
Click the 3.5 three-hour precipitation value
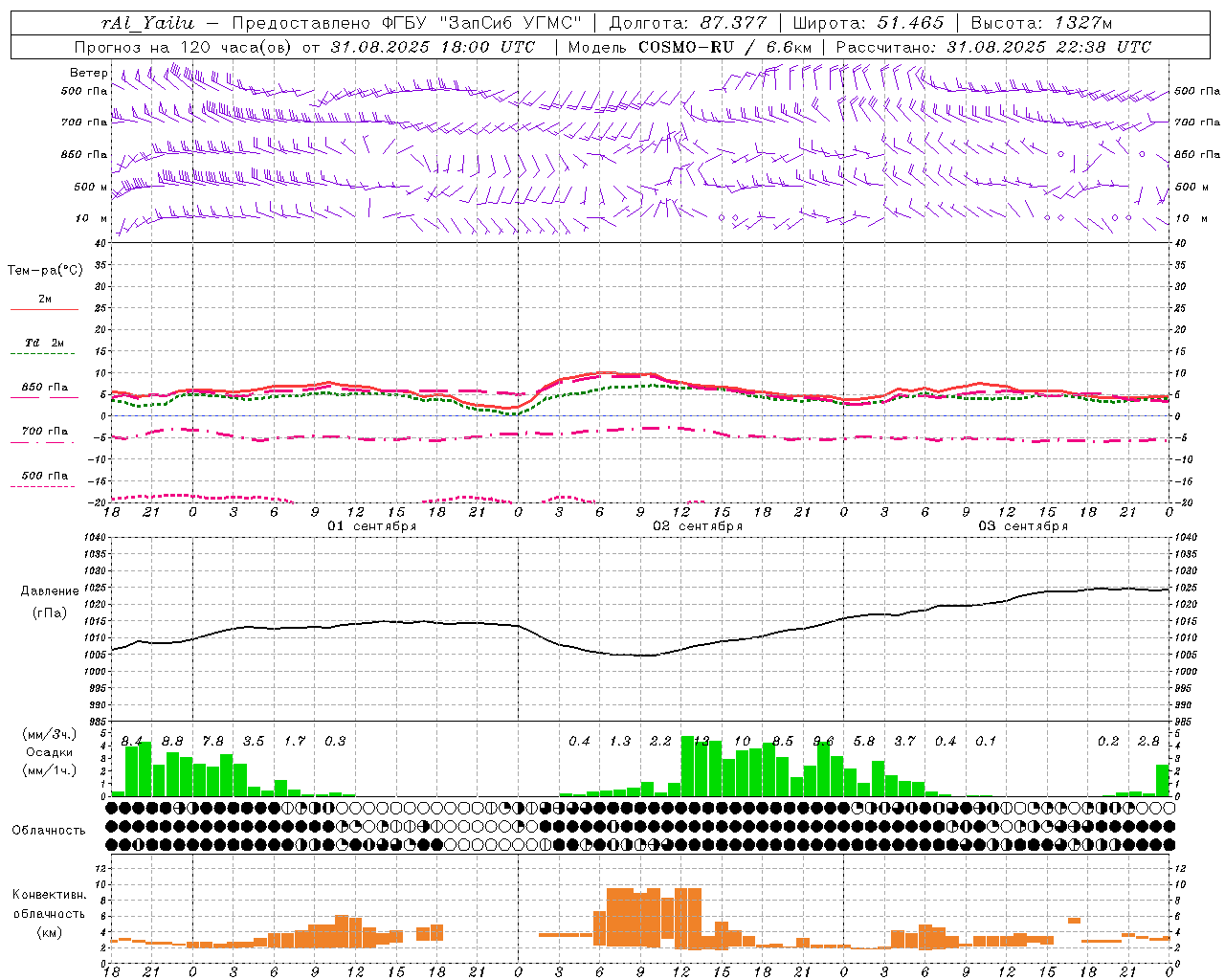pos(254,741)
